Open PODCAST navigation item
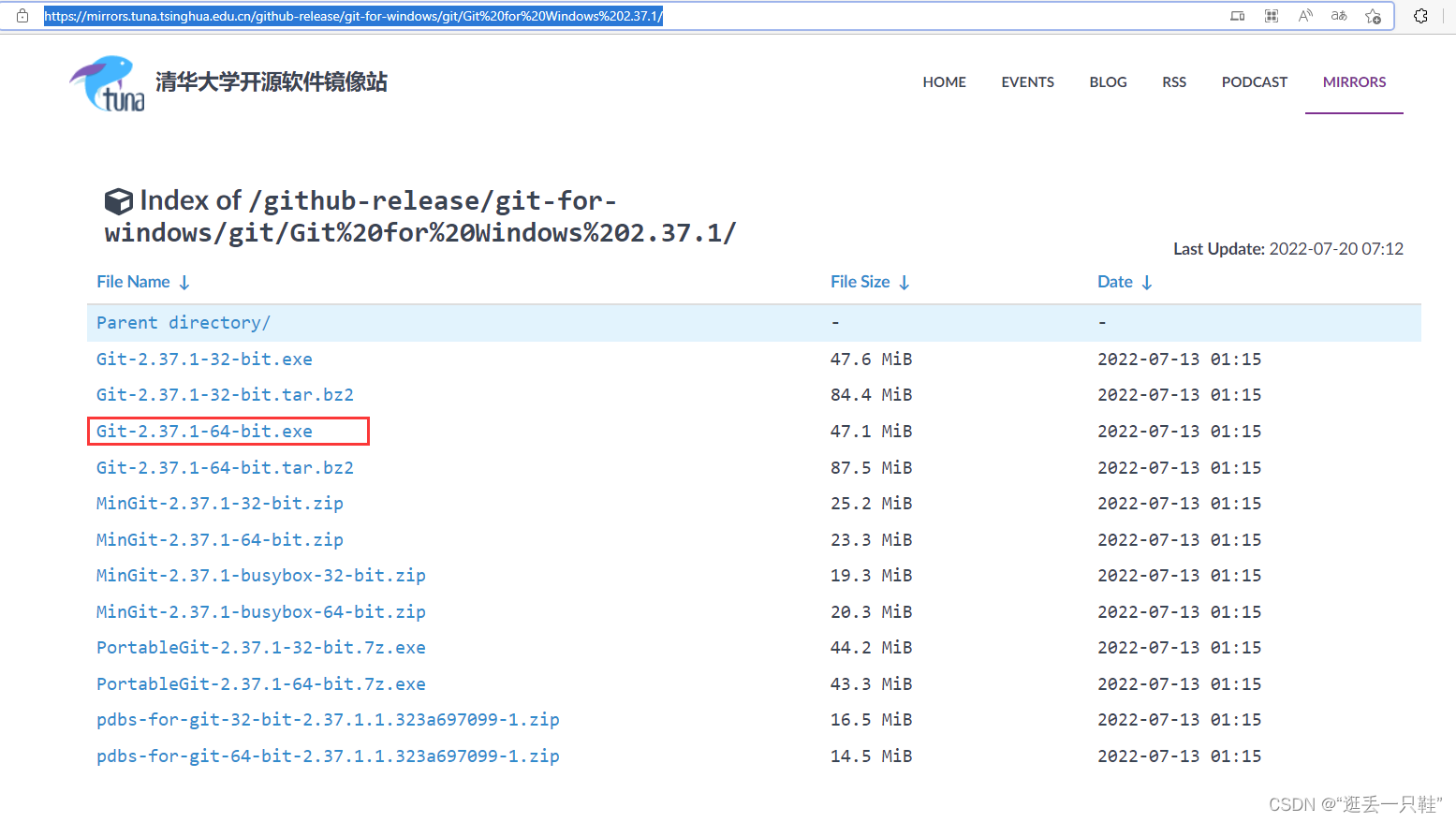The width and height of the screenshot is (1456, 822). point(1254,82)
